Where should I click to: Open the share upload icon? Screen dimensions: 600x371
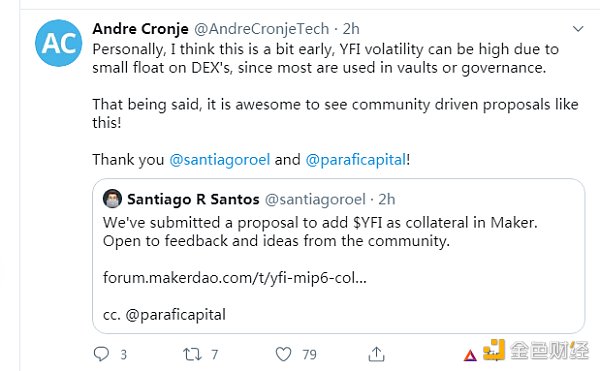coord(376,354)
